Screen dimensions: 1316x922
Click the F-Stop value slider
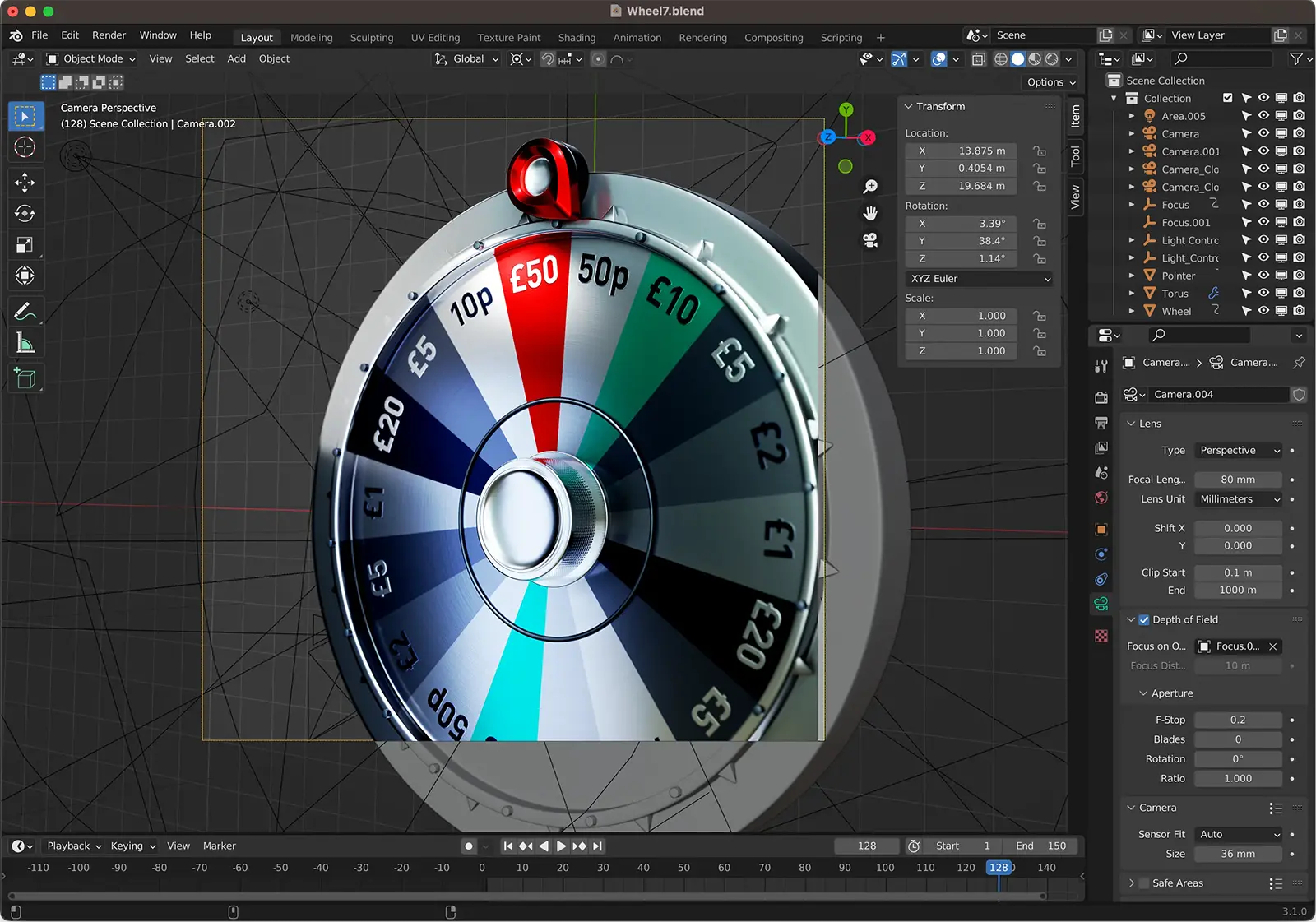[x=1237, y=720]
